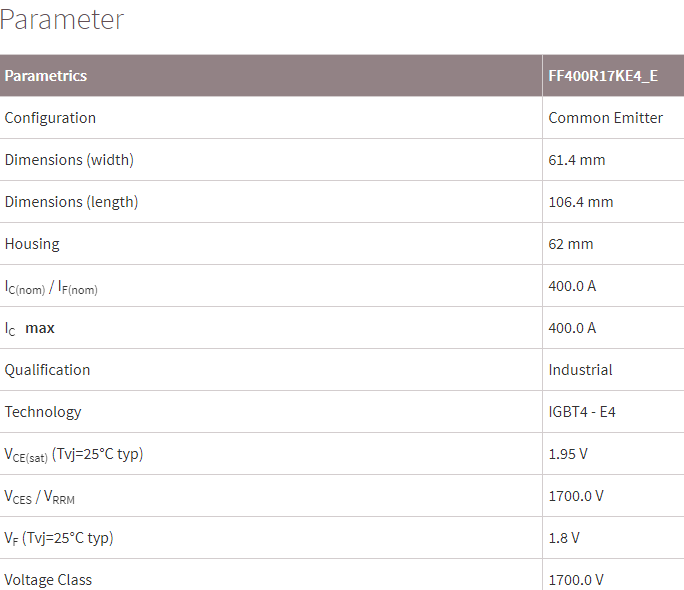Select the 106.4 mm length value
The width and height of the screenshot is (684, 590).
click(x=581, y=202)
